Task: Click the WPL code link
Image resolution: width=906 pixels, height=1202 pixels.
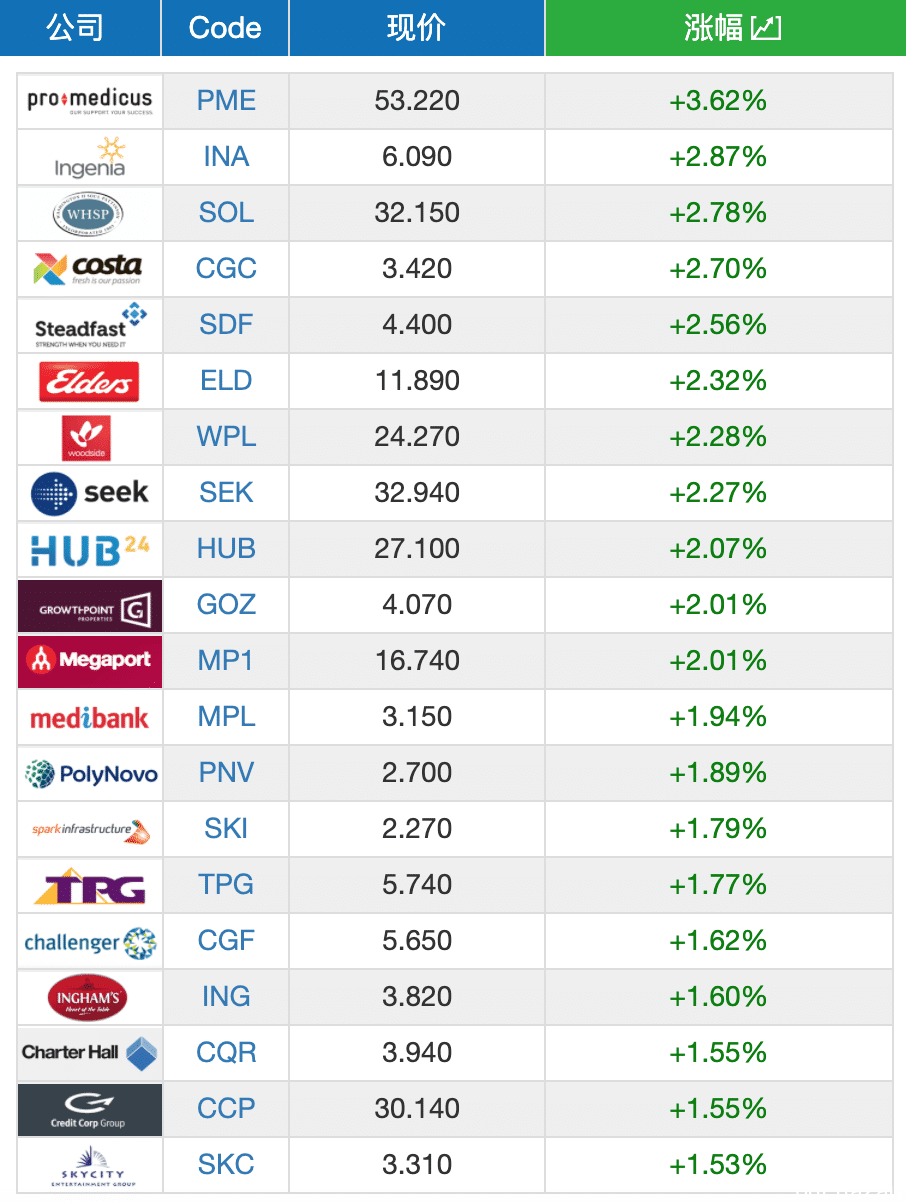Action: pos(226,437)
